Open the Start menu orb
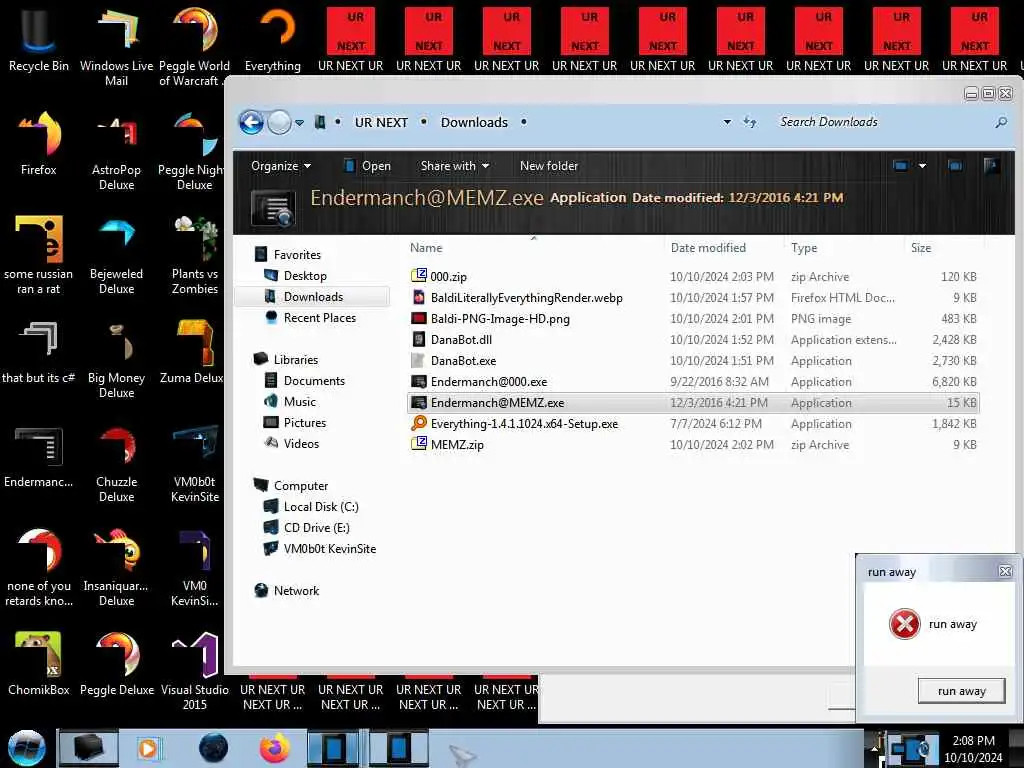The image size is (1024, 768). [x=26, y=748]
